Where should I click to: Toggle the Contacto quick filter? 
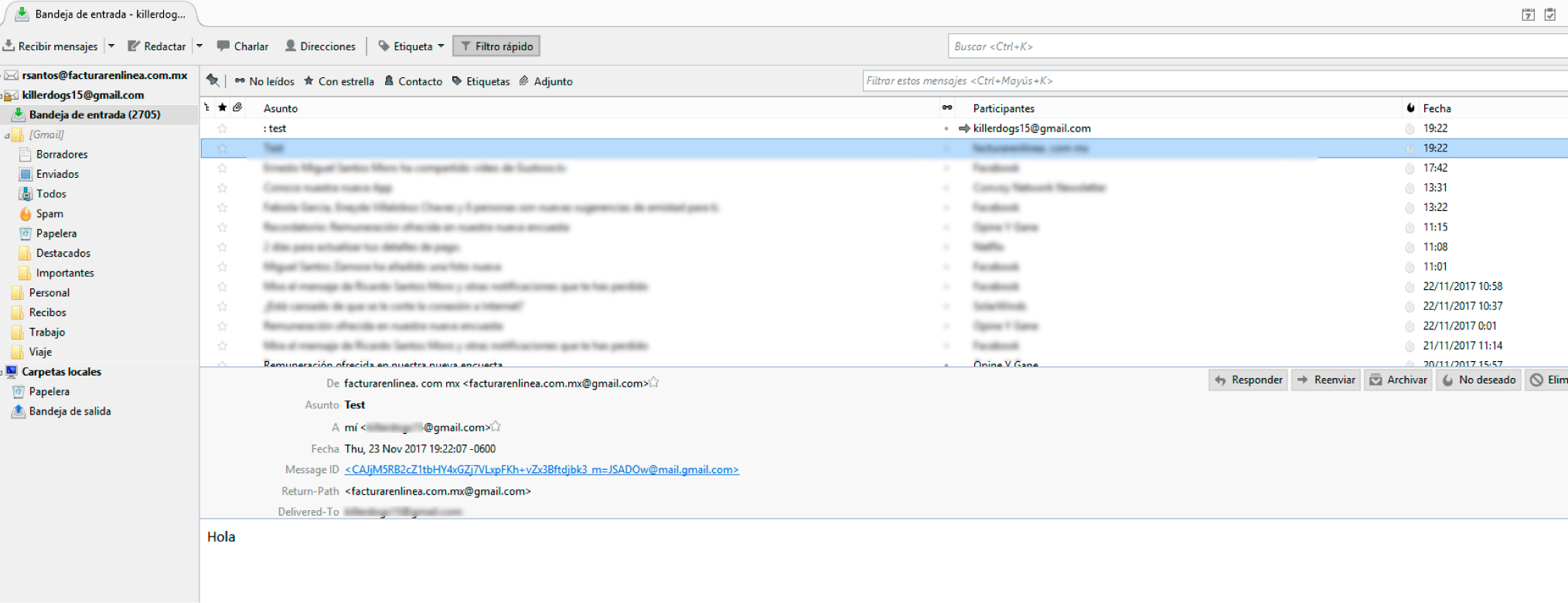(414, 81)
